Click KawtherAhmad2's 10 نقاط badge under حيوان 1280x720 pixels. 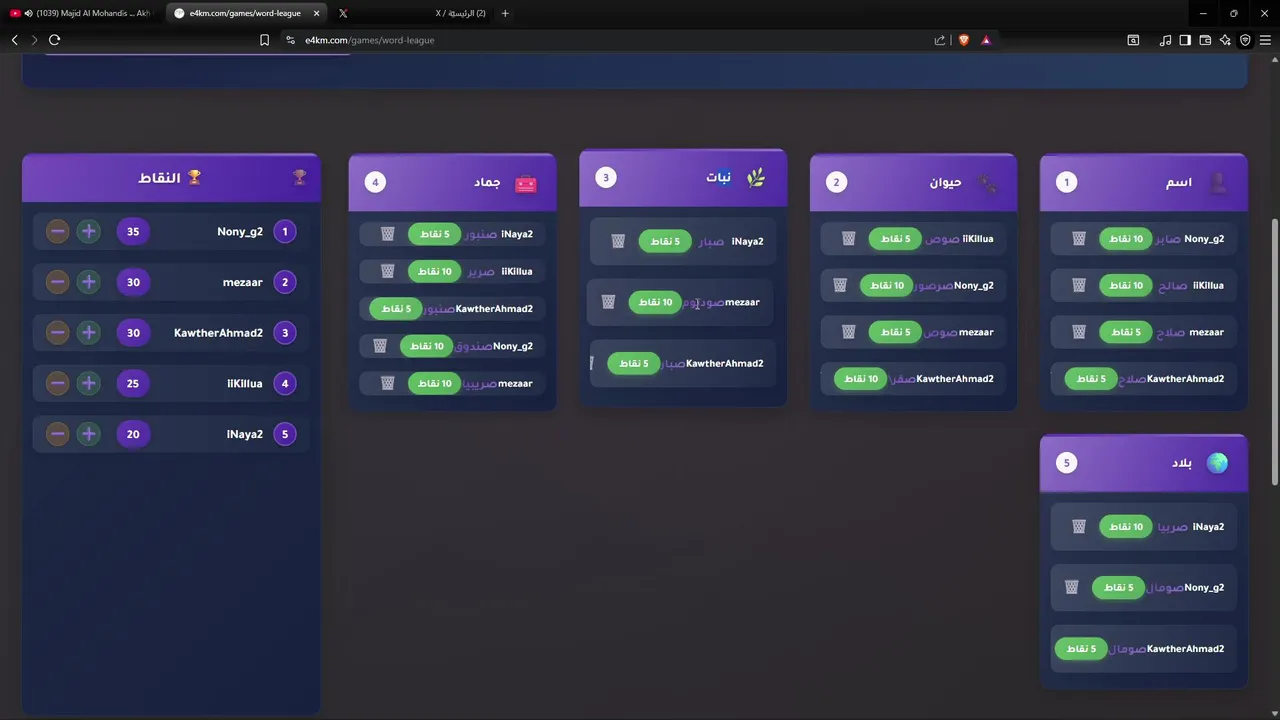861,379
